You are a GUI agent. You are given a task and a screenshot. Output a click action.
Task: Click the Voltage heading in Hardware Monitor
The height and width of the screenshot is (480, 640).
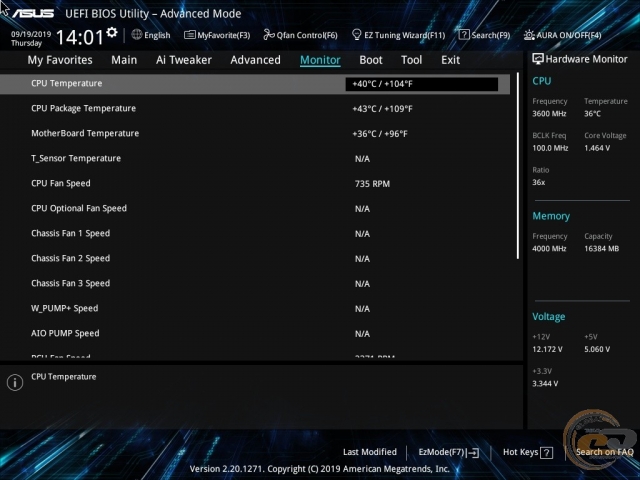tap(549, 317)
